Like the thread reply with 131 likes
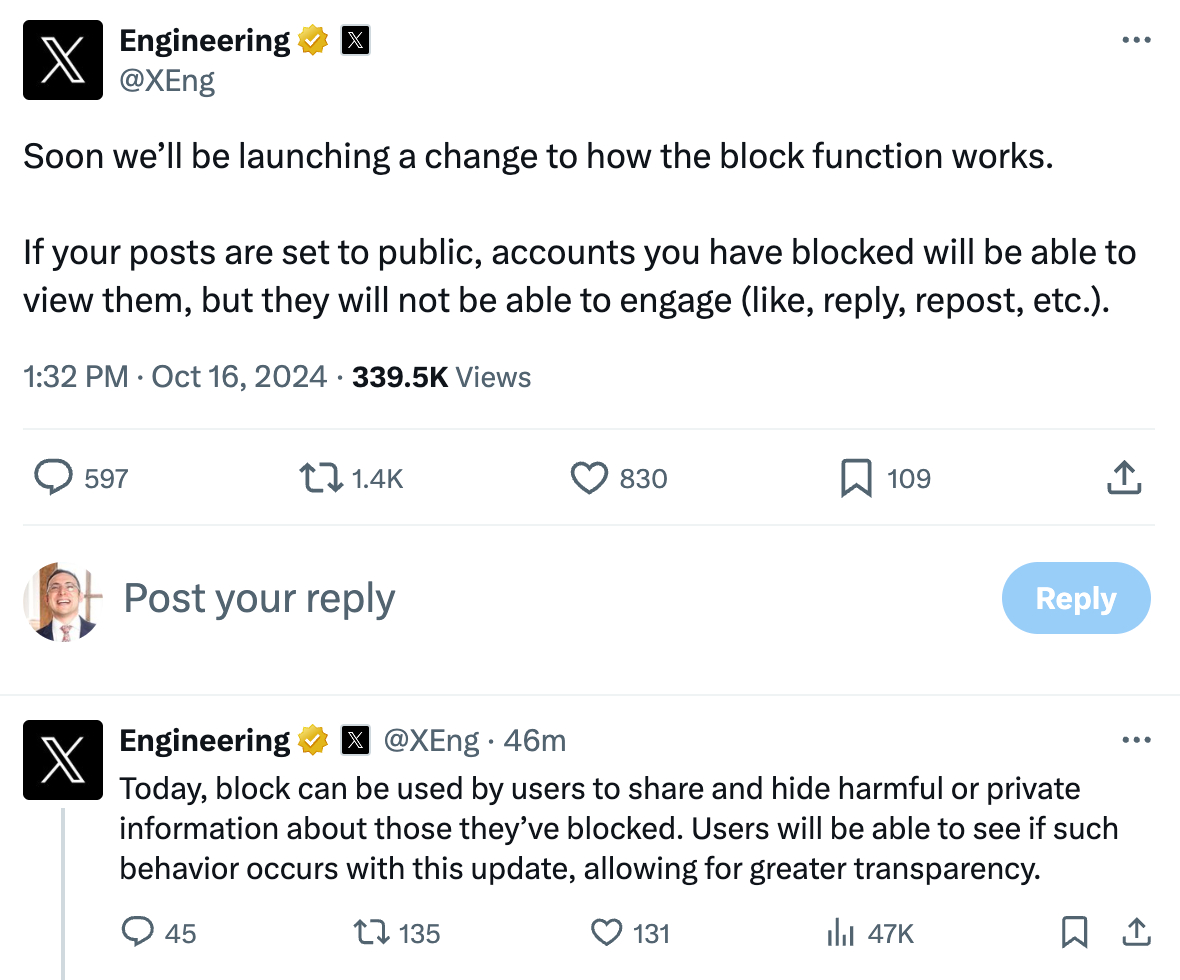Screen dimensions: 1180x980 tap(606, 933)
